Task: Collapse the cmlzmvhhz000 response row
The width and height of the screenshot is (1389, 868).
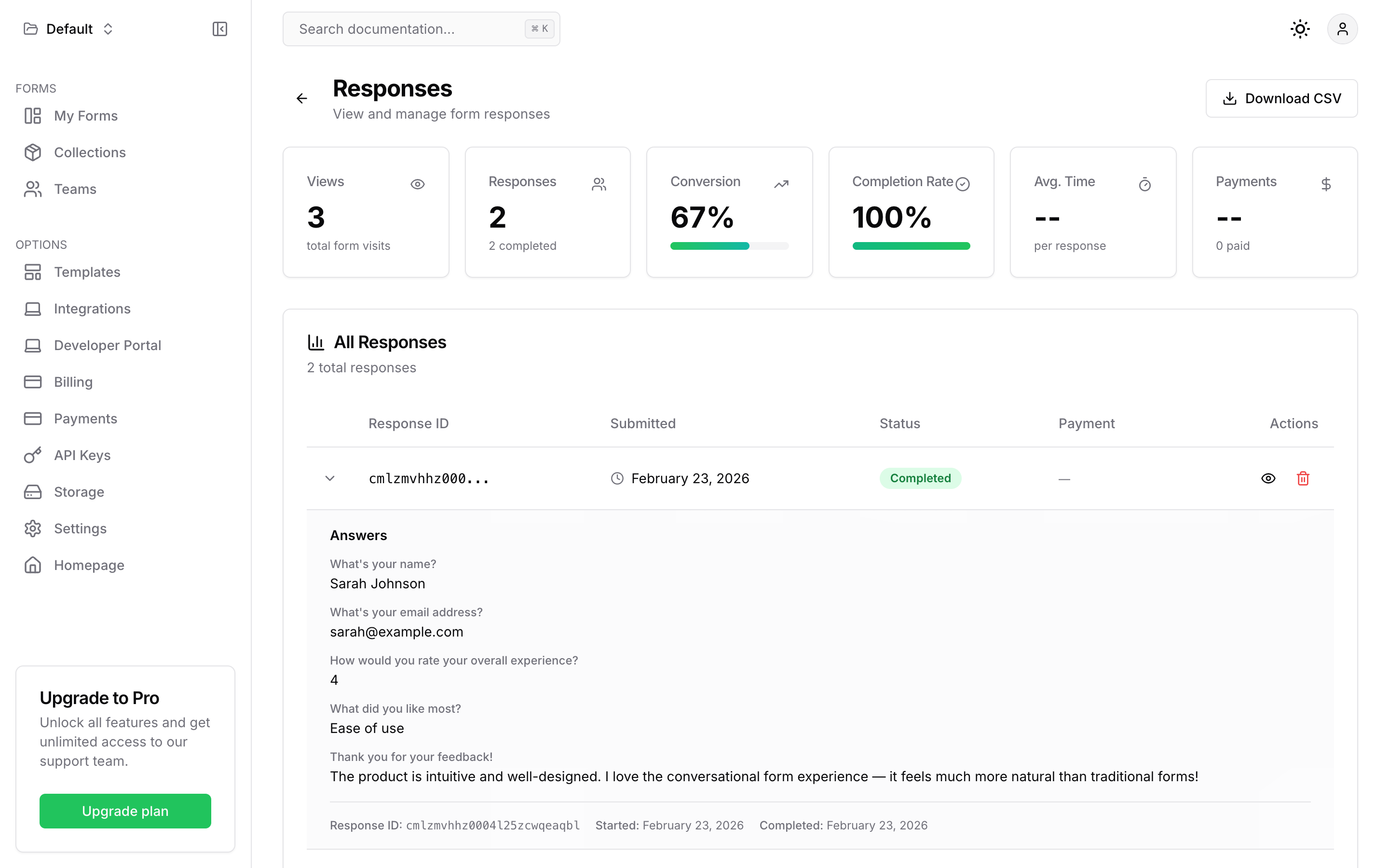Action: point(329,478)
